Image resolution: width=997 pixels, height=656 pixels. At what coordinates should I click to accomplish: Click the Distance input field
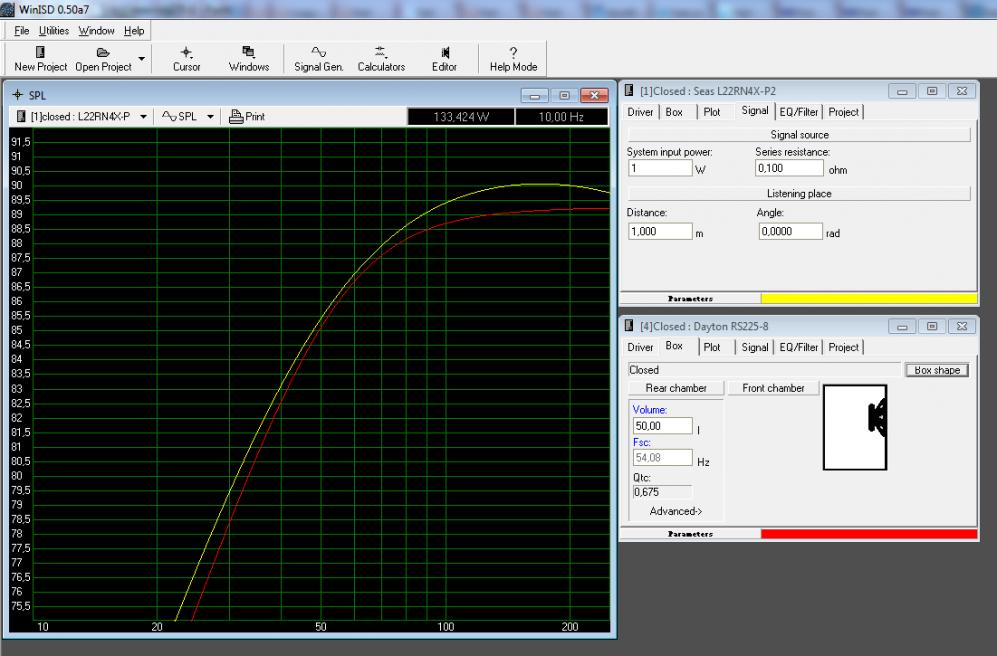coord(660,231)
